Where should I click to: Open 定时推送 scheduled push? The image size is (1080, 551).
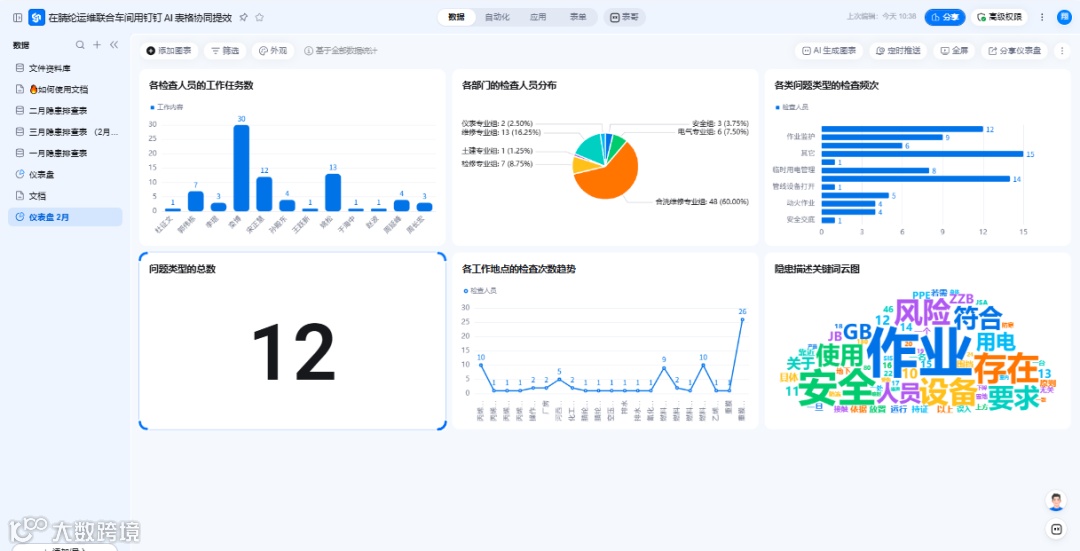[898, 50]
